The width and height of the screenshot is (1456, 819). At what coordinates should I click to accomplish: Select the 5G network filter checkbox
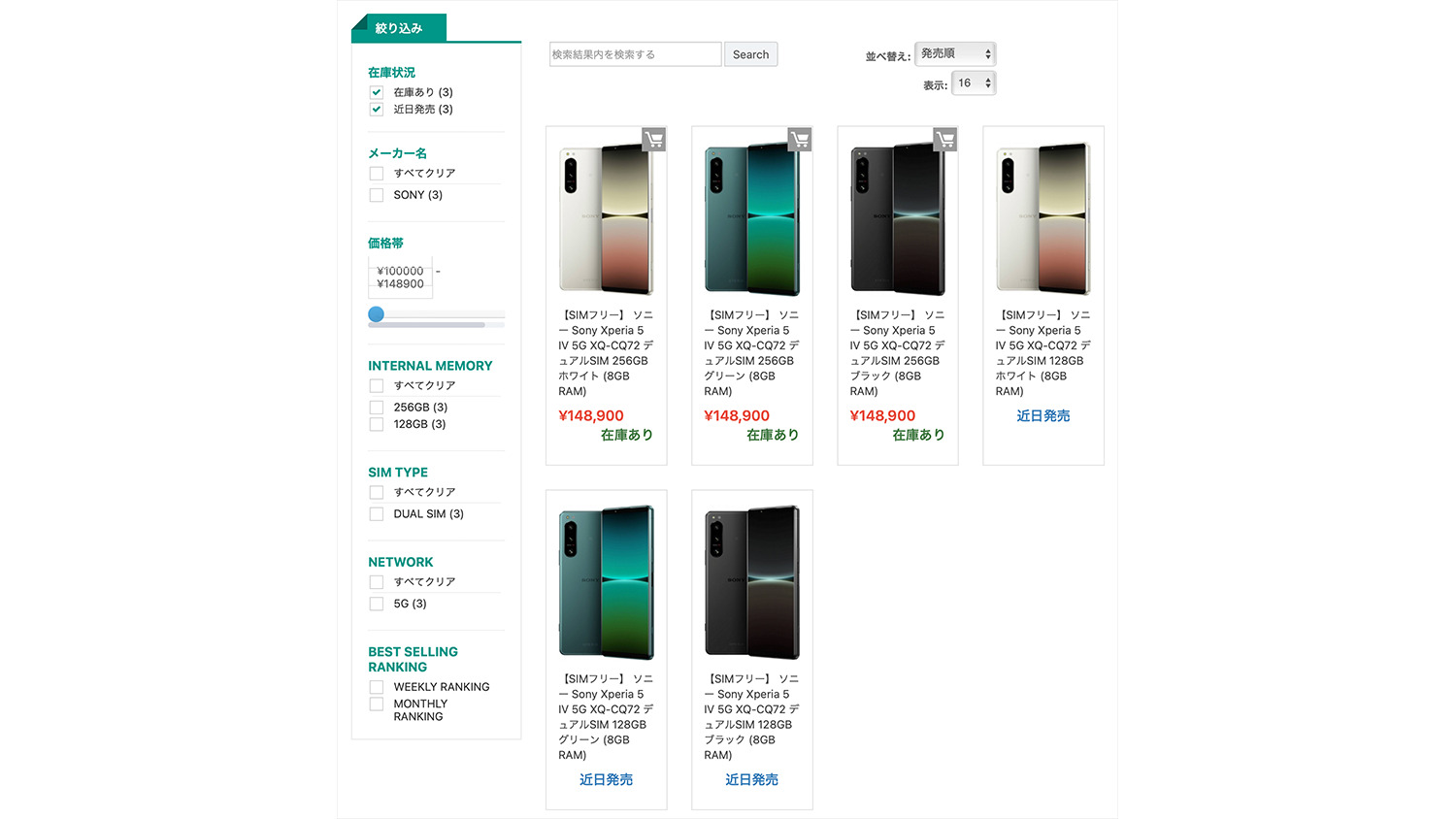point(377,604)
